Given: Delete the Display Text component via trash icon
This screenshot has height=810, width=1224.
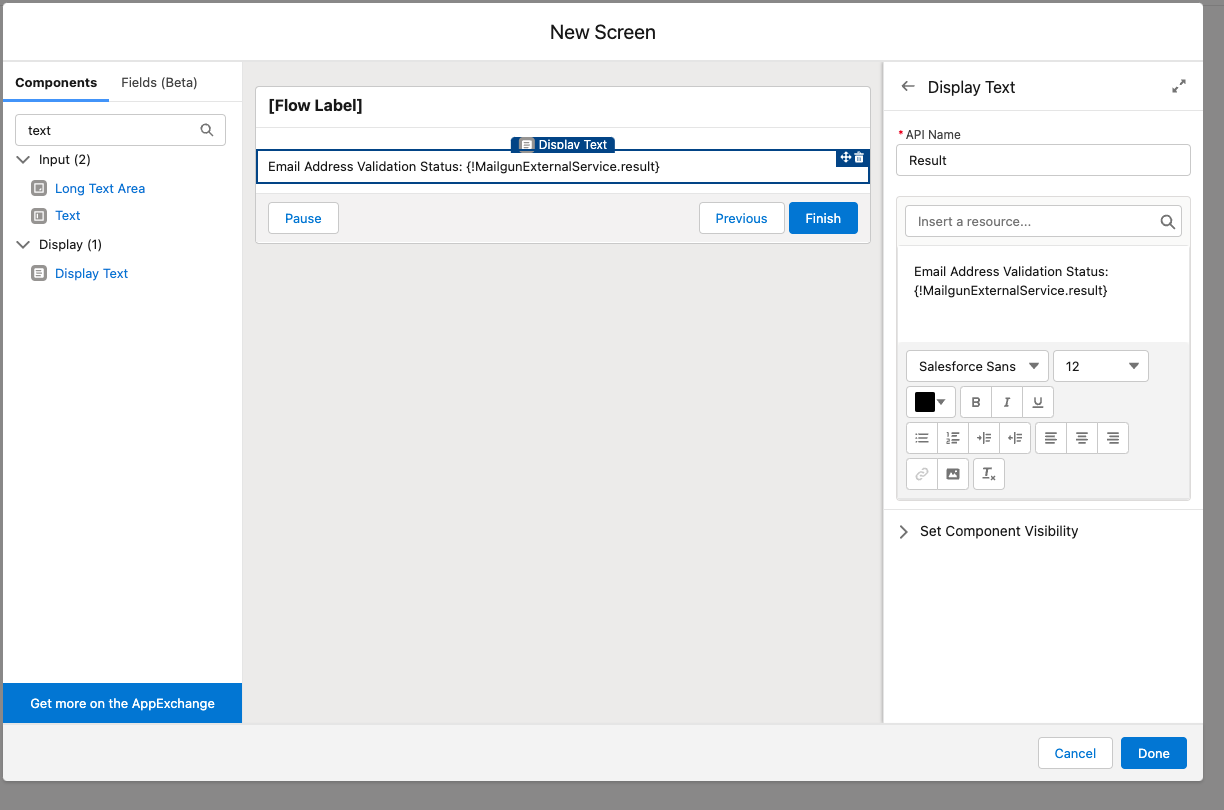Looking at the screenshot, I should coord(859,157).
